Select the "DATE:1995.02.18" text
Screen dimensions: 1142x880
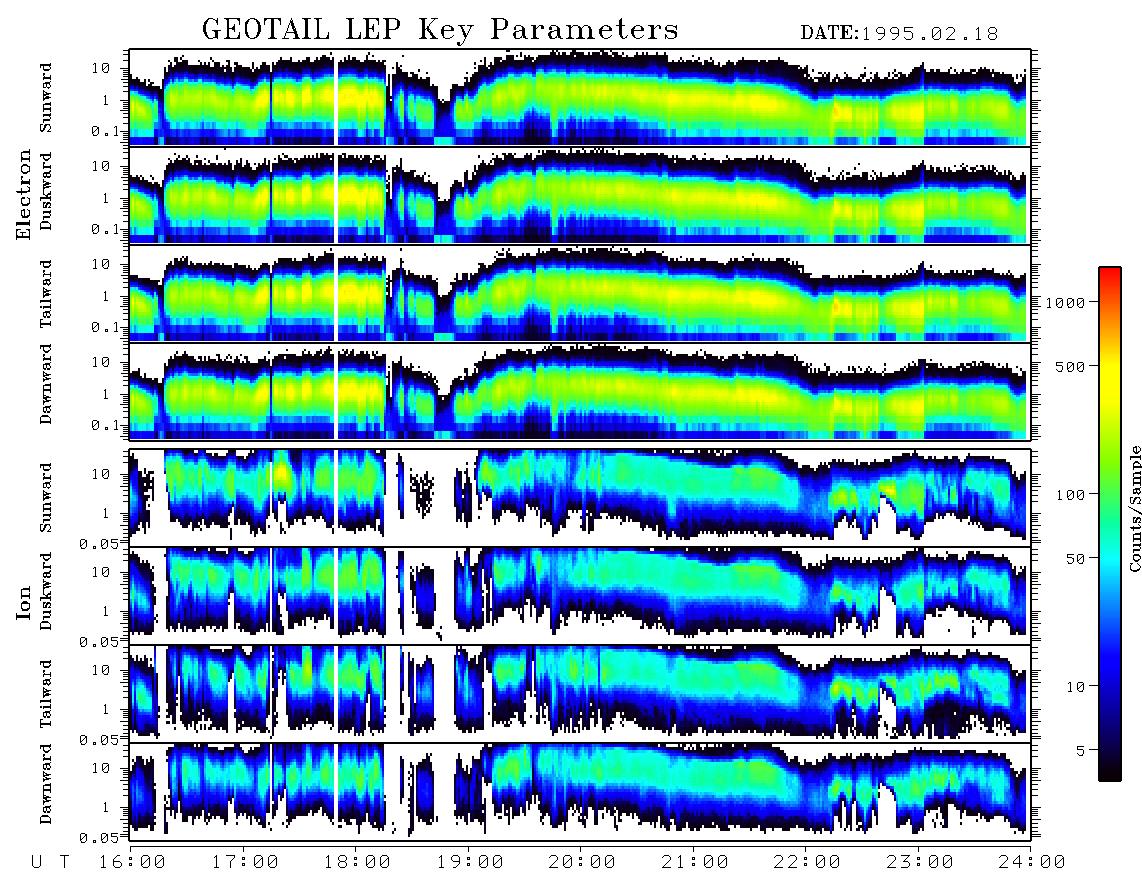point(899,34)
